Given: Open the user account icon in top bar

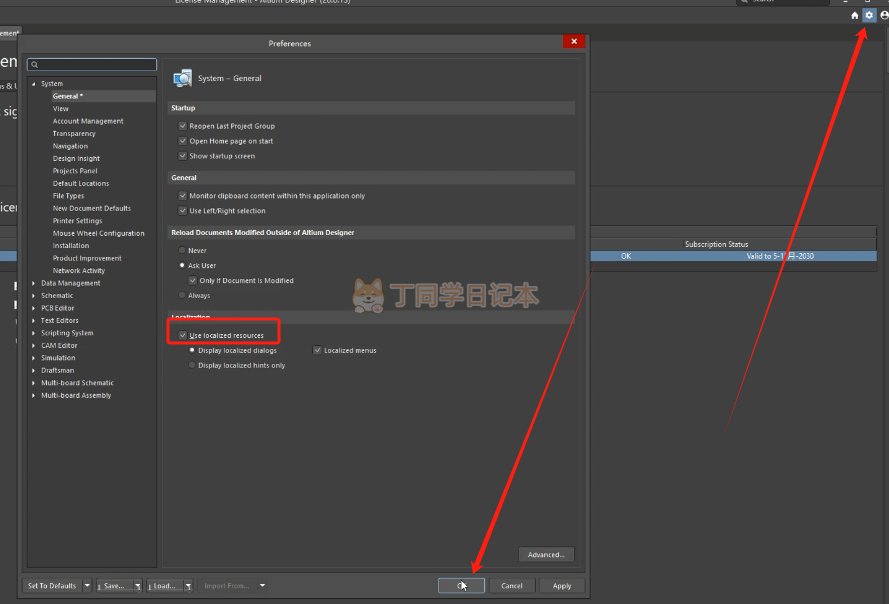Looking at the screenshot, I should tap(884, 15).
